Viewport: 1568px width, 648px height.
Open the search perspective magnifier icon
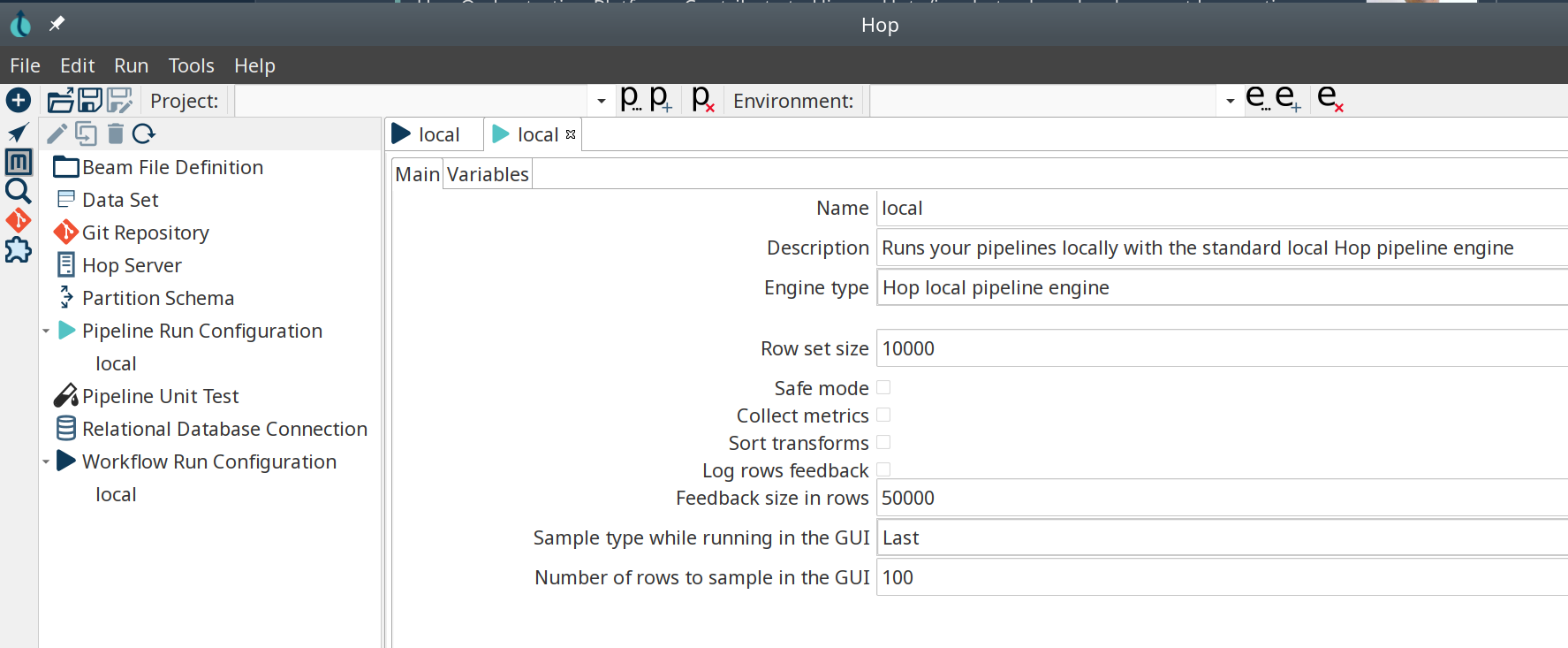[19, 191]
